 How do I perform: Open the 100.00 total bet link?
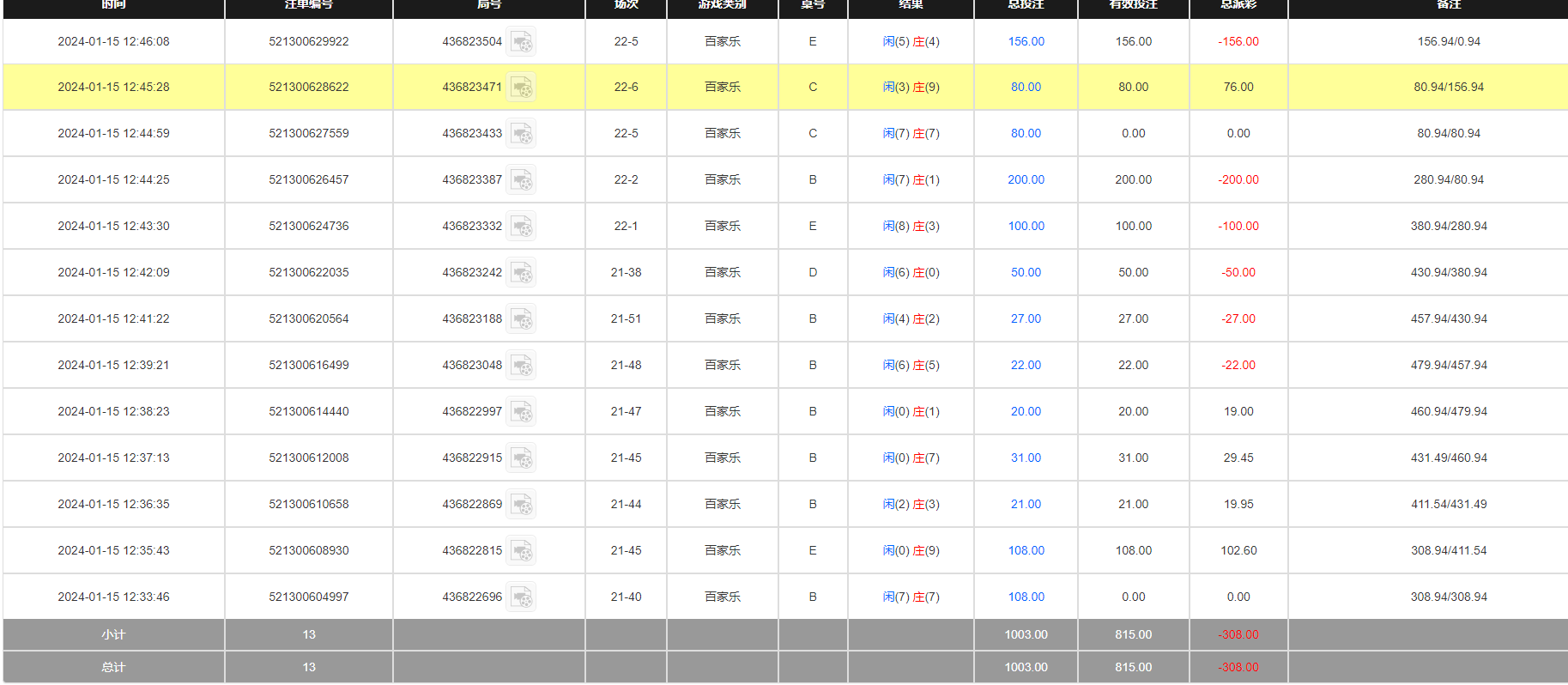click(x=1026, y=226)
